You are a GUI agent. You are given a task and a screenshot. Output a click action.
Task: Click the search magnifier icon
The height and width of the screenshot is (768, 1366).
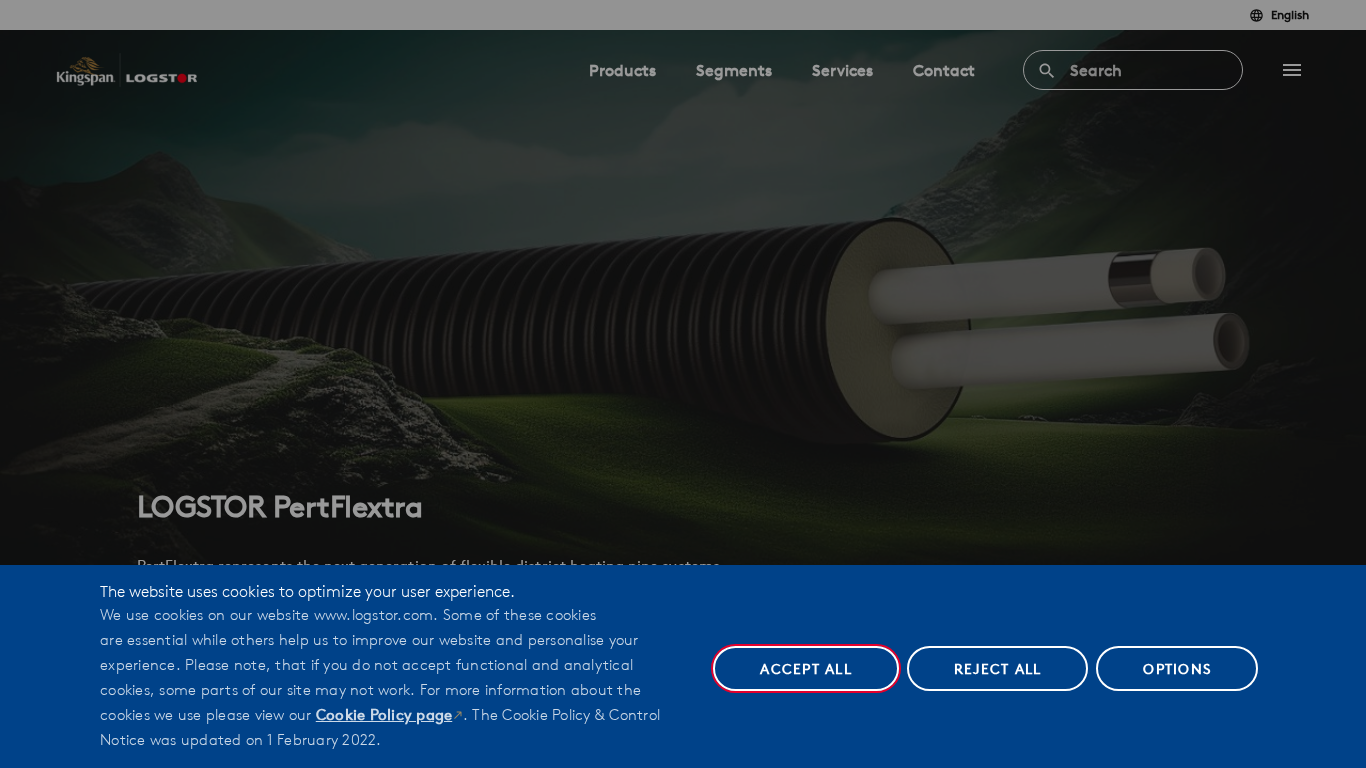[1047, 71]
